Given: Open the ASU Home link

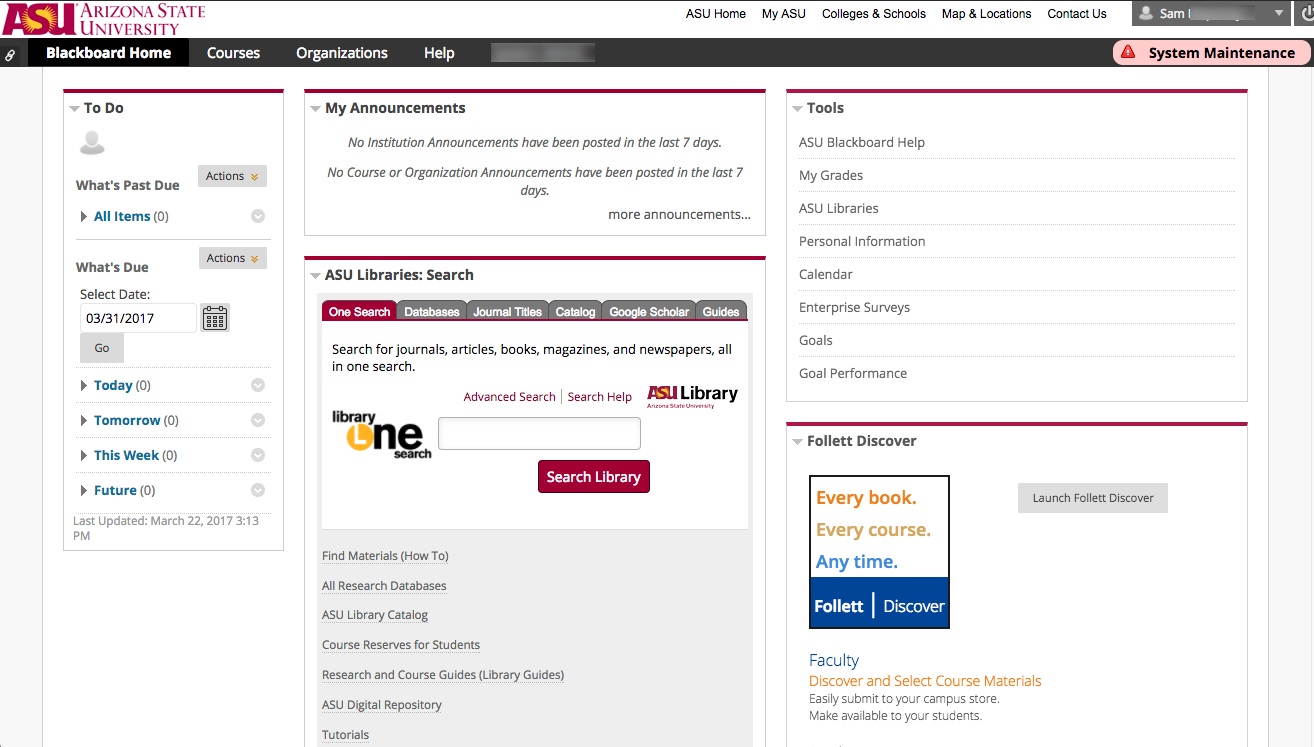Looking at the screenshot, I should [716, 14].
